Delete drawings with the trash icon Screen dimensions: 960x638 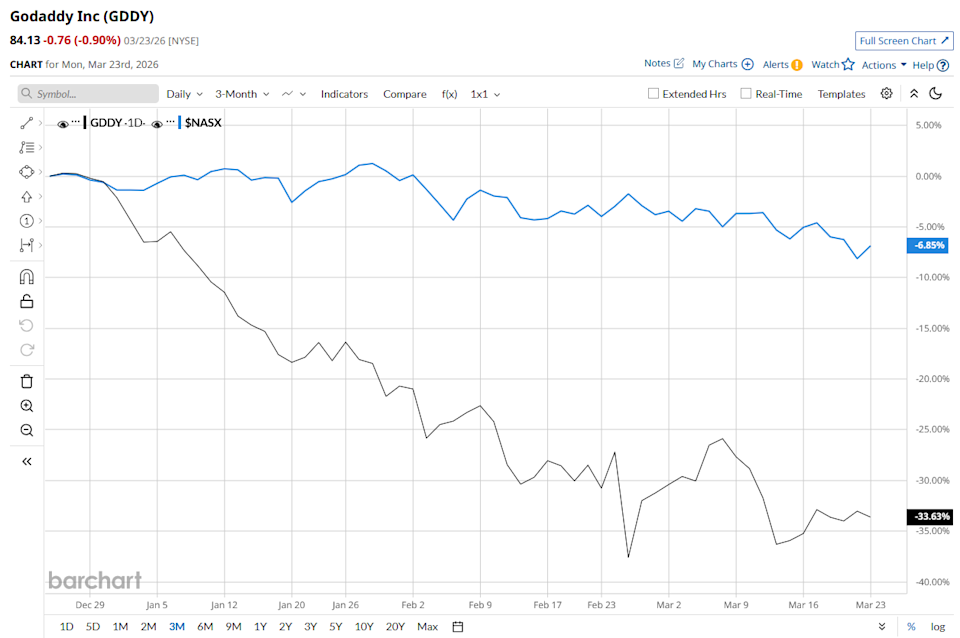click(x=27, y=381)
